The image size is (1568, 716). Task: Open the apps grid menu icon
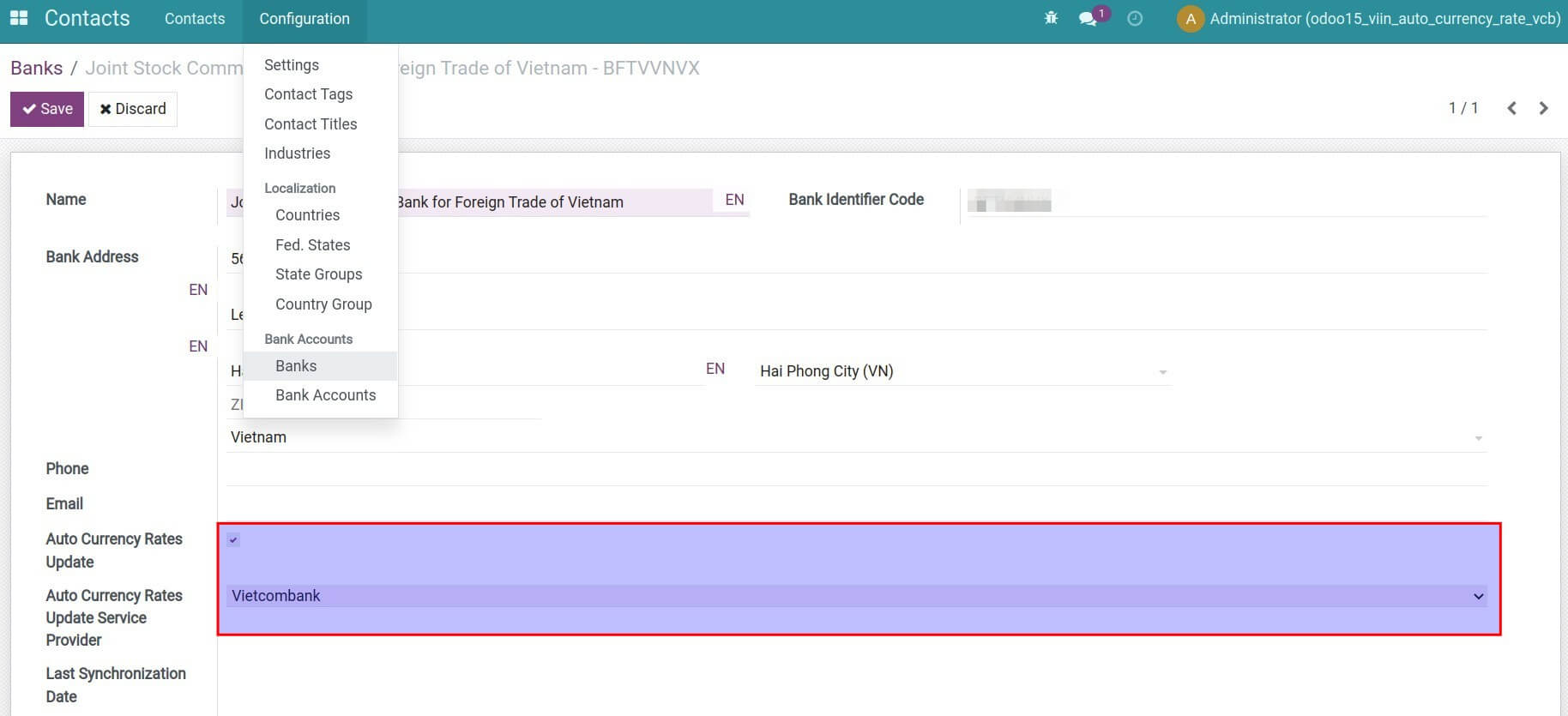(19, 18)
